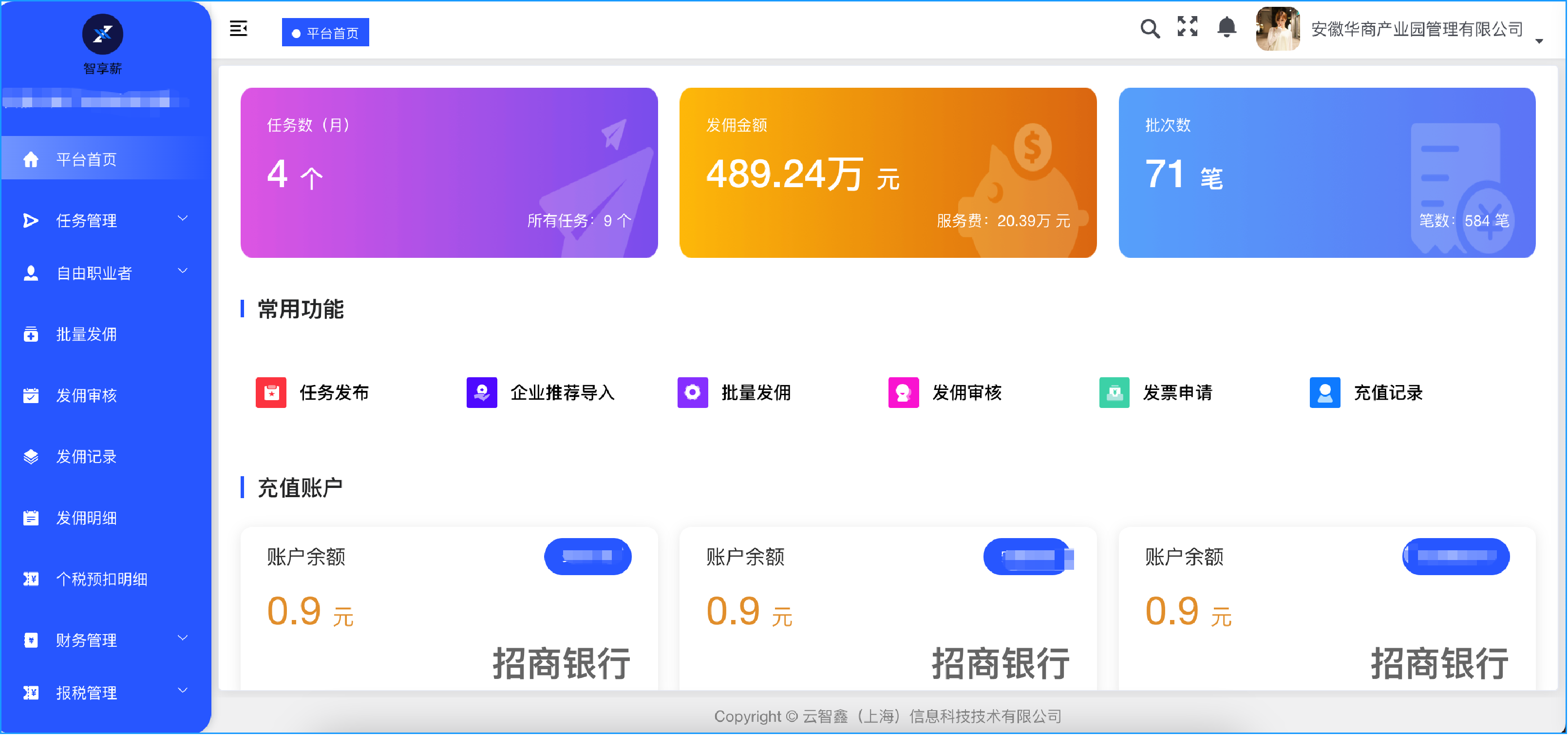
Task: Click the 发佣金额 orange statistics card
Action: [888, 173]
